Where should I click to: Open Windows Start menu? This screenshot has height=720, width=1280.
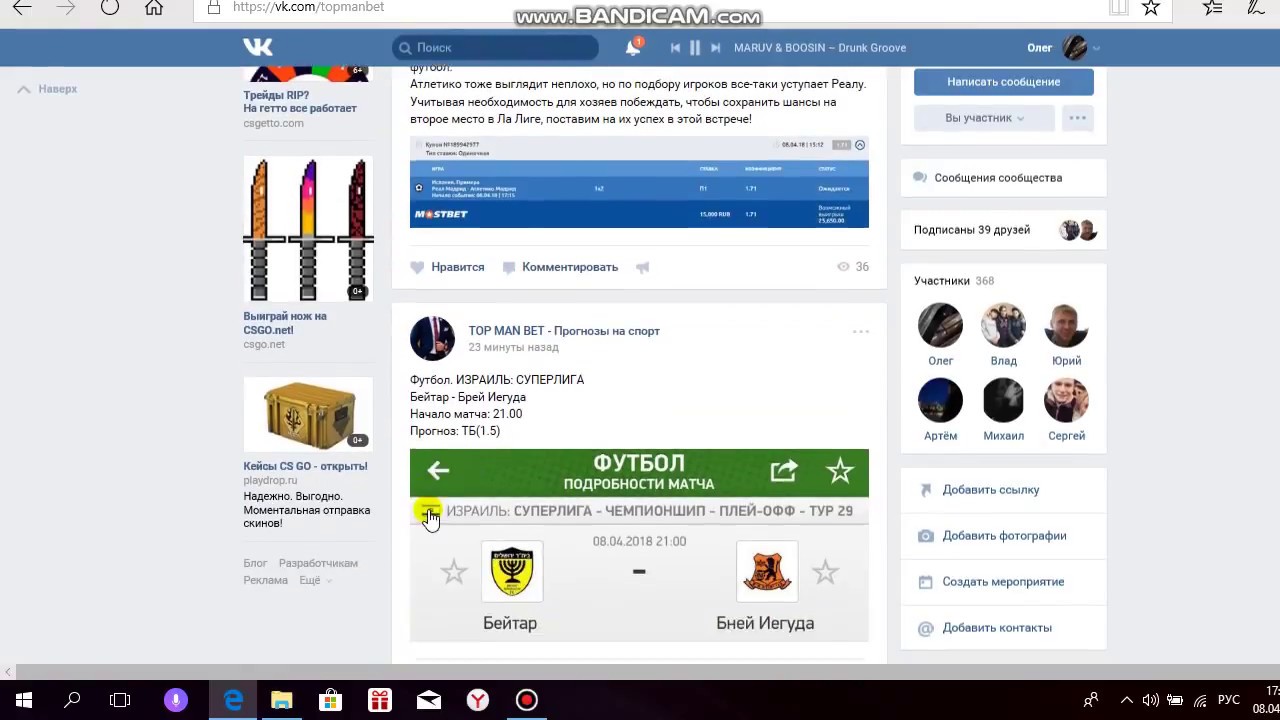point(23,700)
